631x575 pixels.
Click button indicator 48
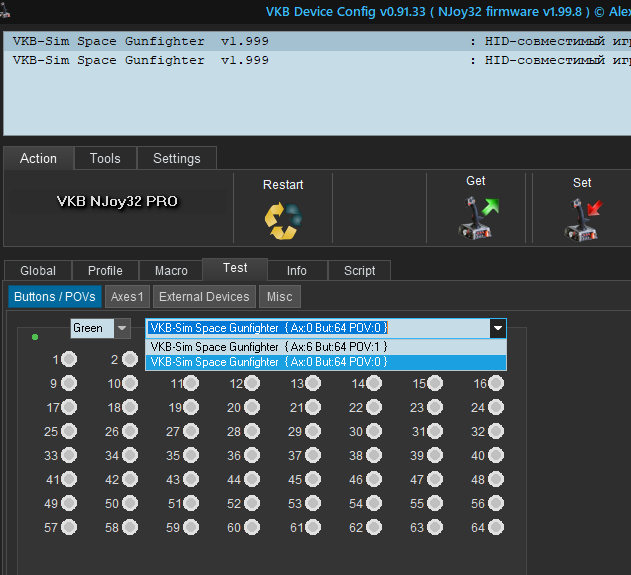tap(496, 479)
